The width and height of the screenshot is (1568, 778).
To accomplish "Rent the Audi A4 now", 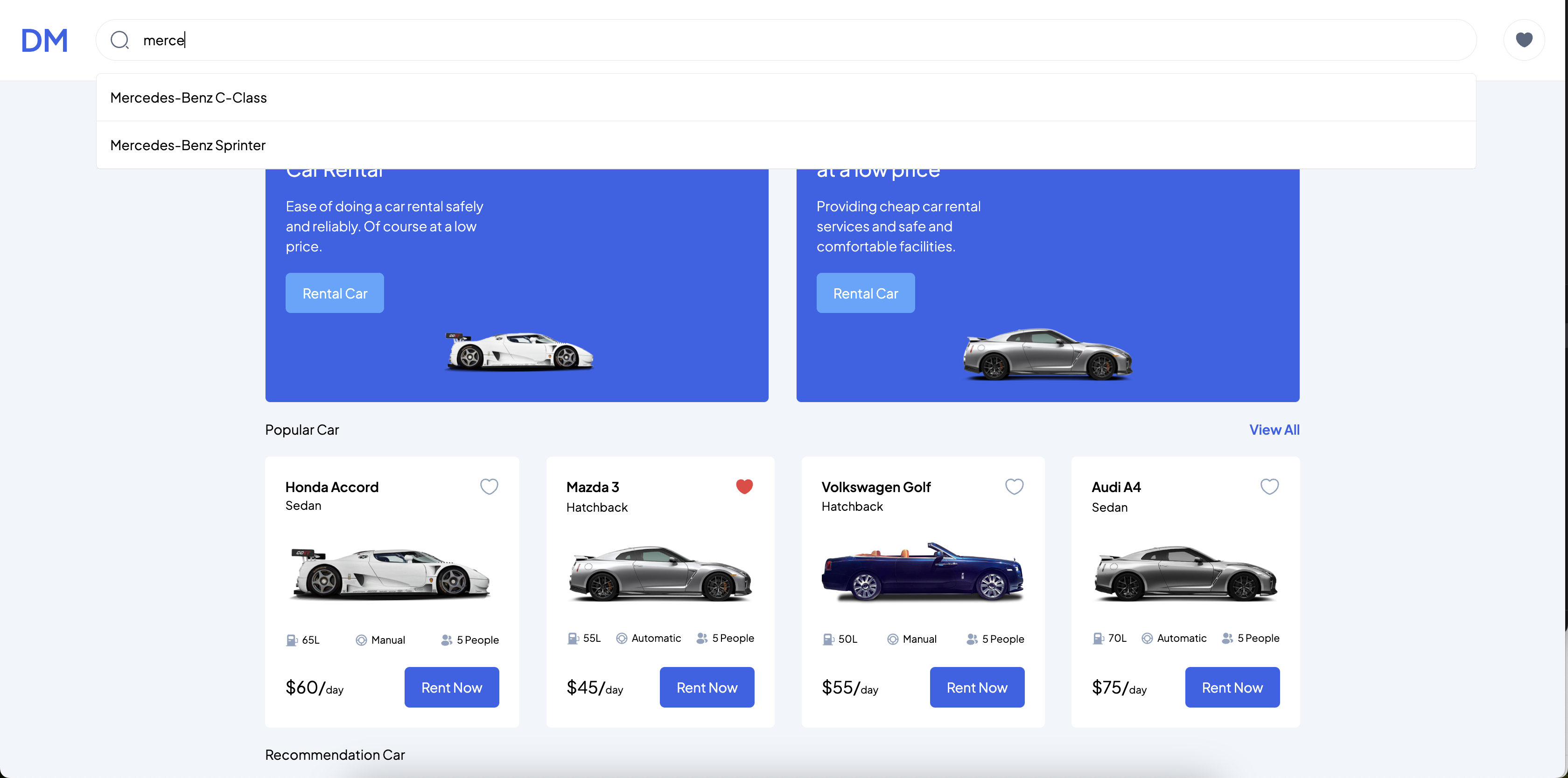I will 1232,688.
